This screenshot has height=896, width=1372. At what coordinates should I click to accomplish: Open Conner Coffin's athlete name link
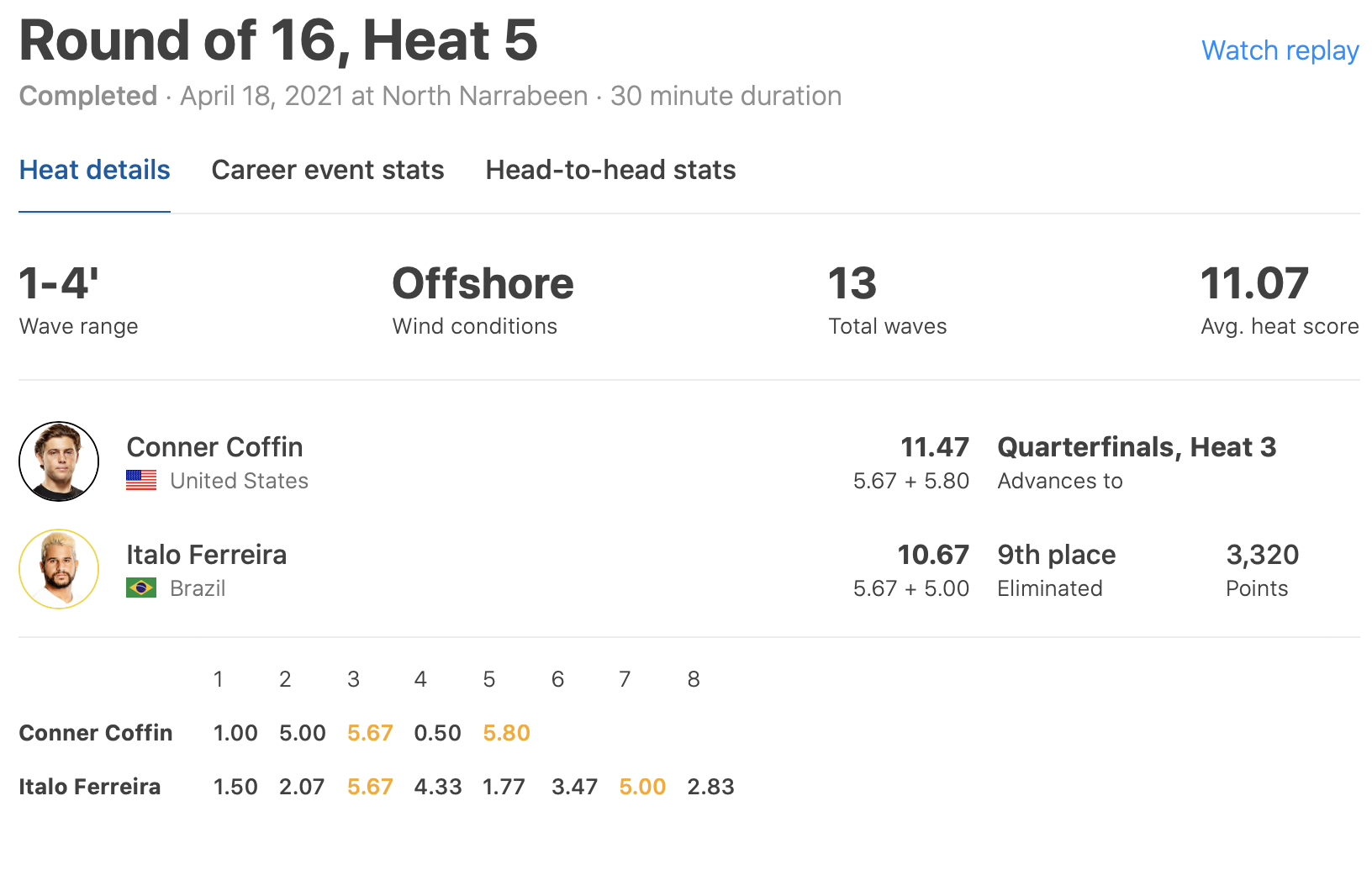click(214, 446)
